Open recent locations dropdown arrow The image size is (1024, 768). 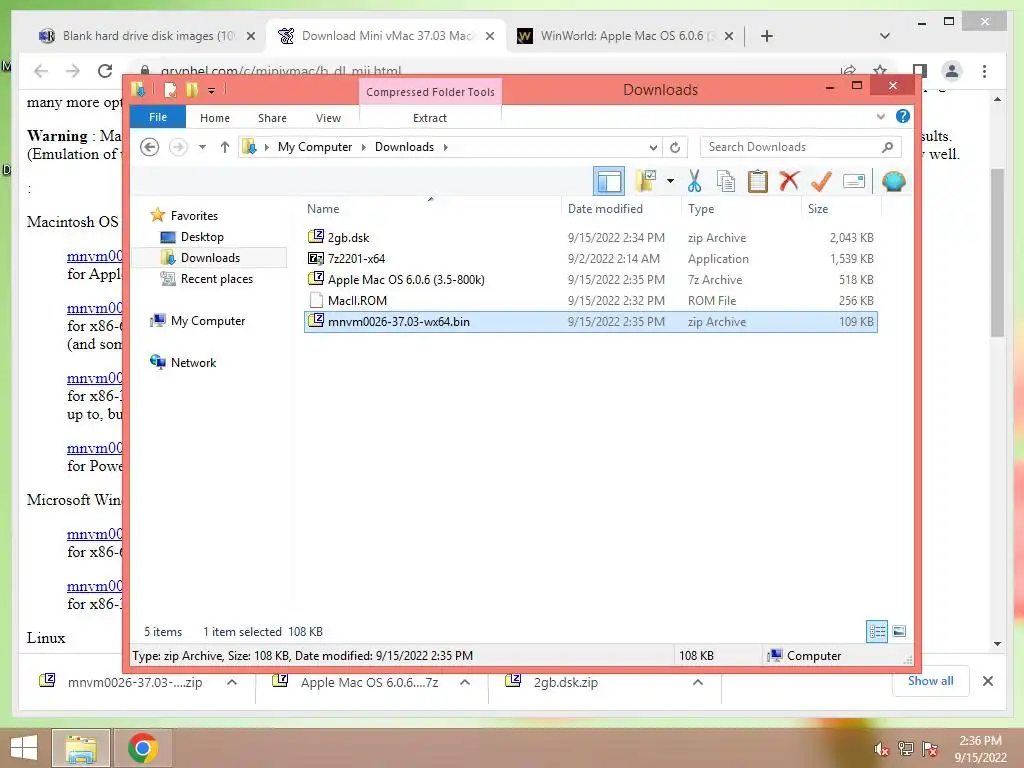click(202, 147)
